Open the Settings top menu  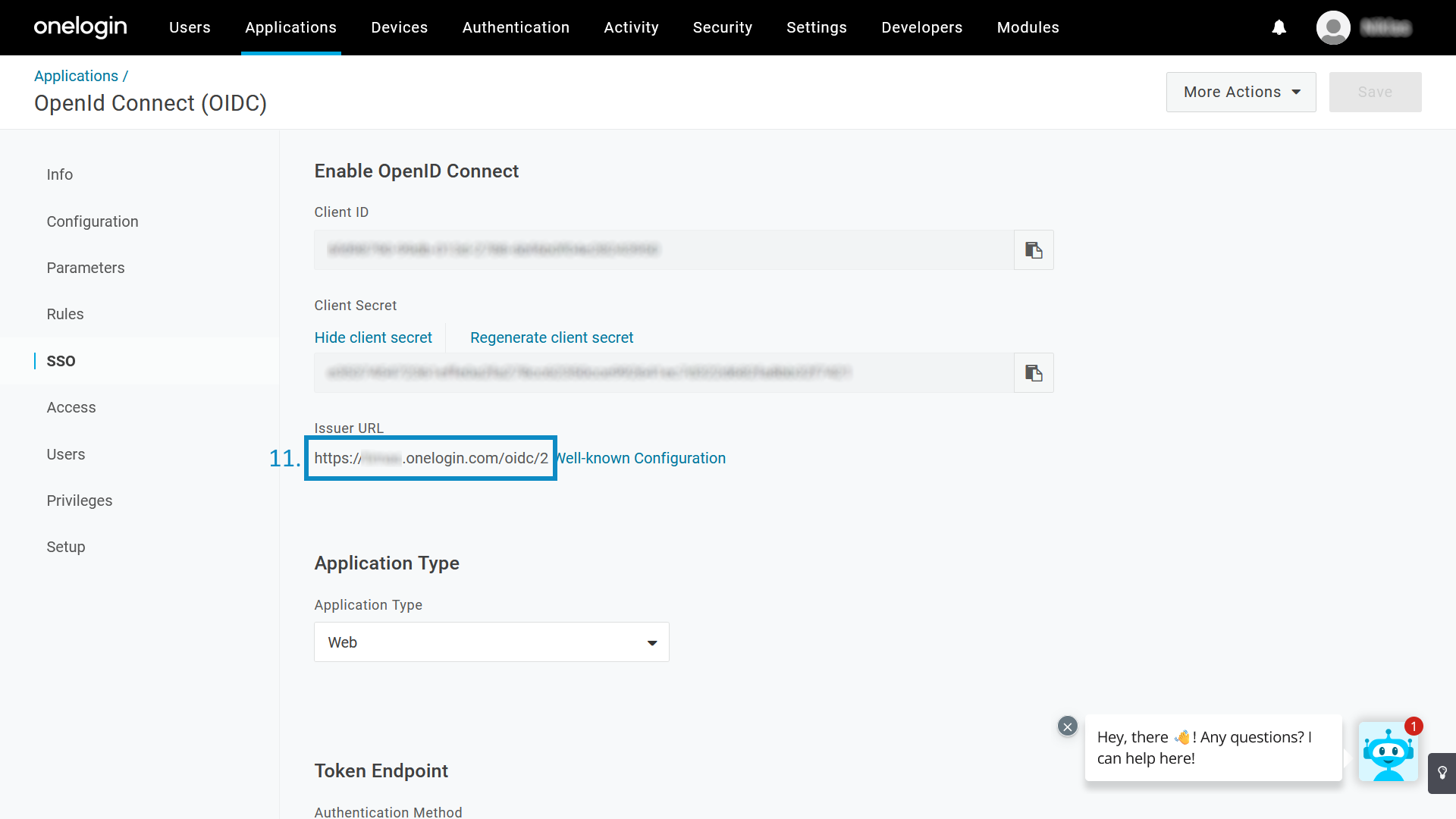coord(817,27)
